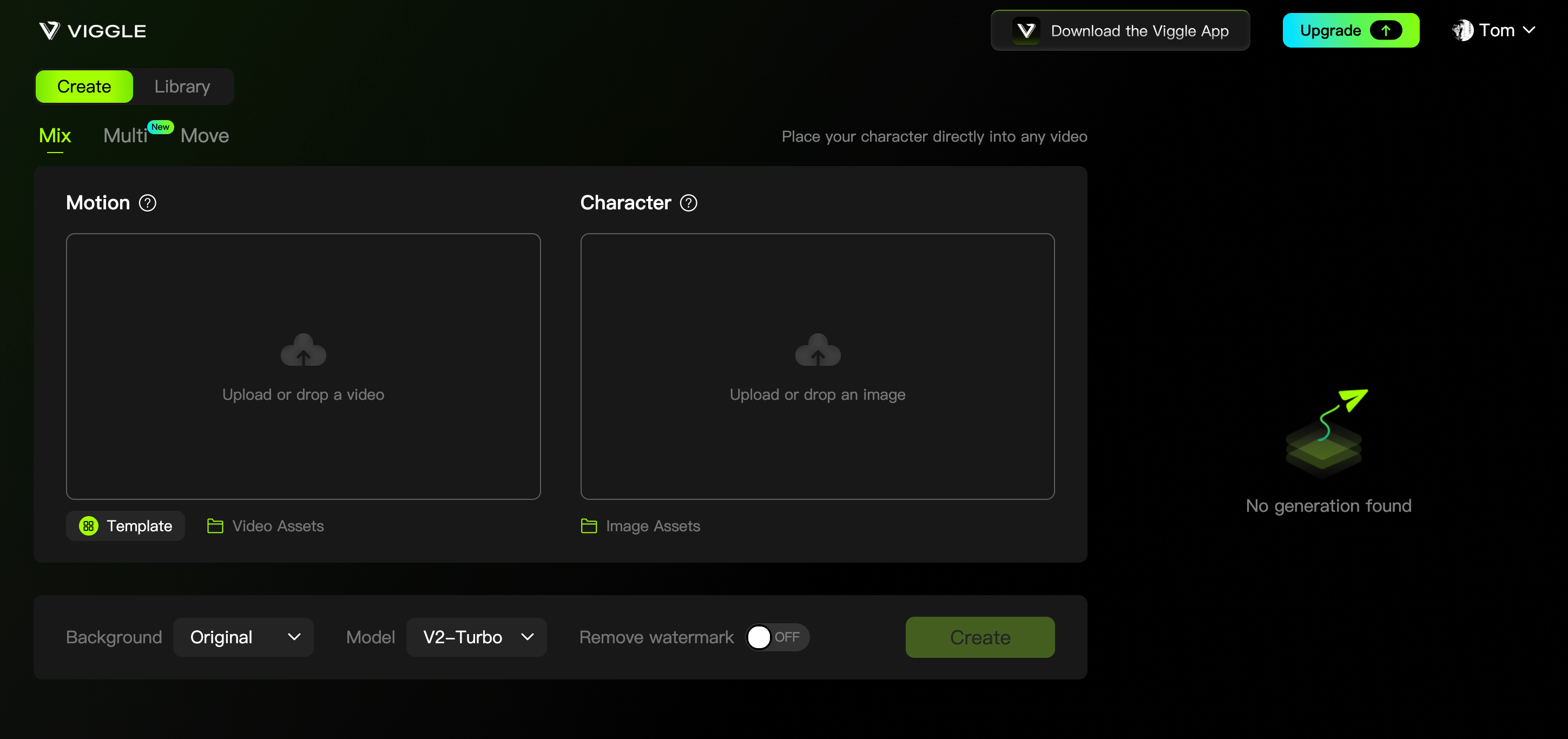Click the upload cloud icon in Character panel

817,349
